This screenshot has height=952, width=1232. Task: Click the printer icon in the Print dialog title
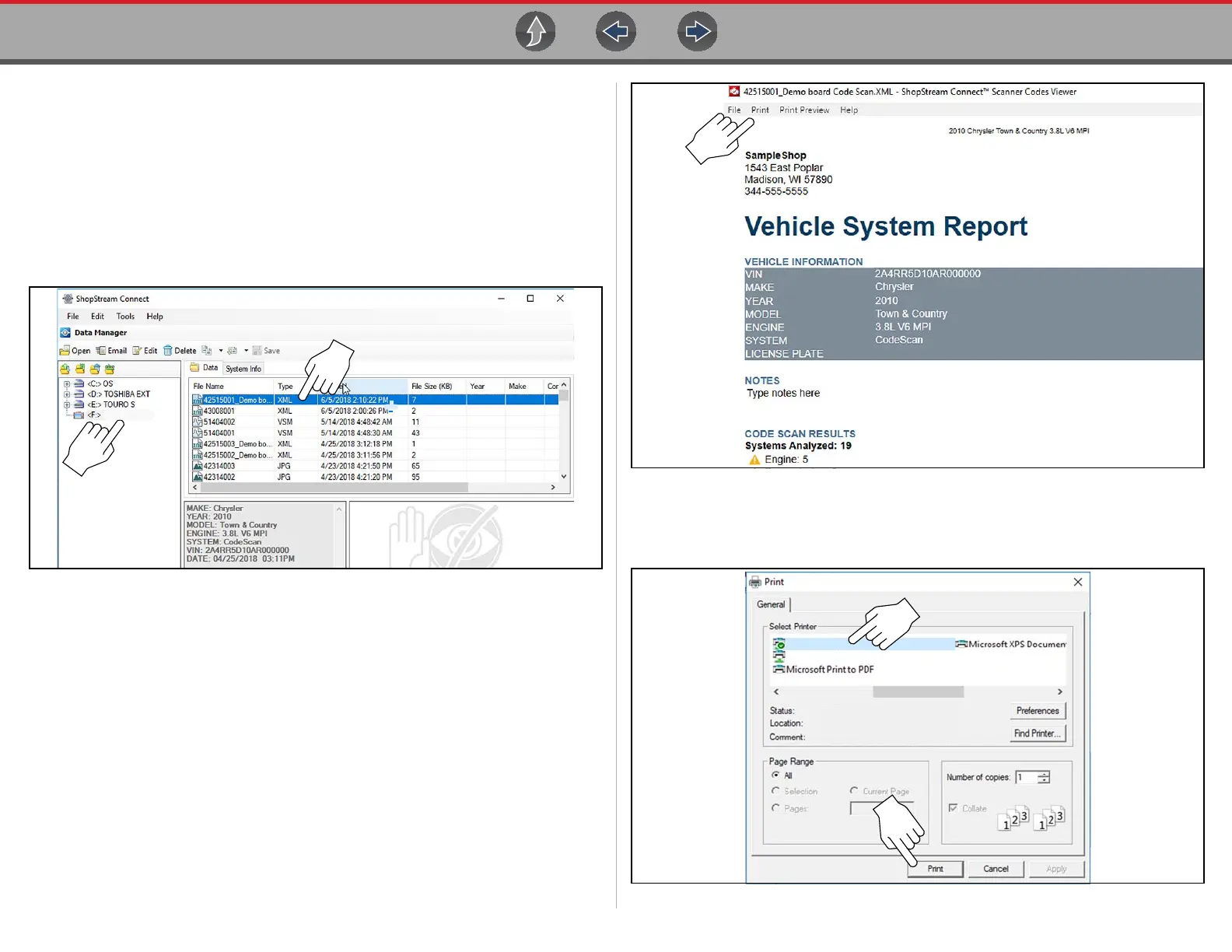[x=754, y=582]
